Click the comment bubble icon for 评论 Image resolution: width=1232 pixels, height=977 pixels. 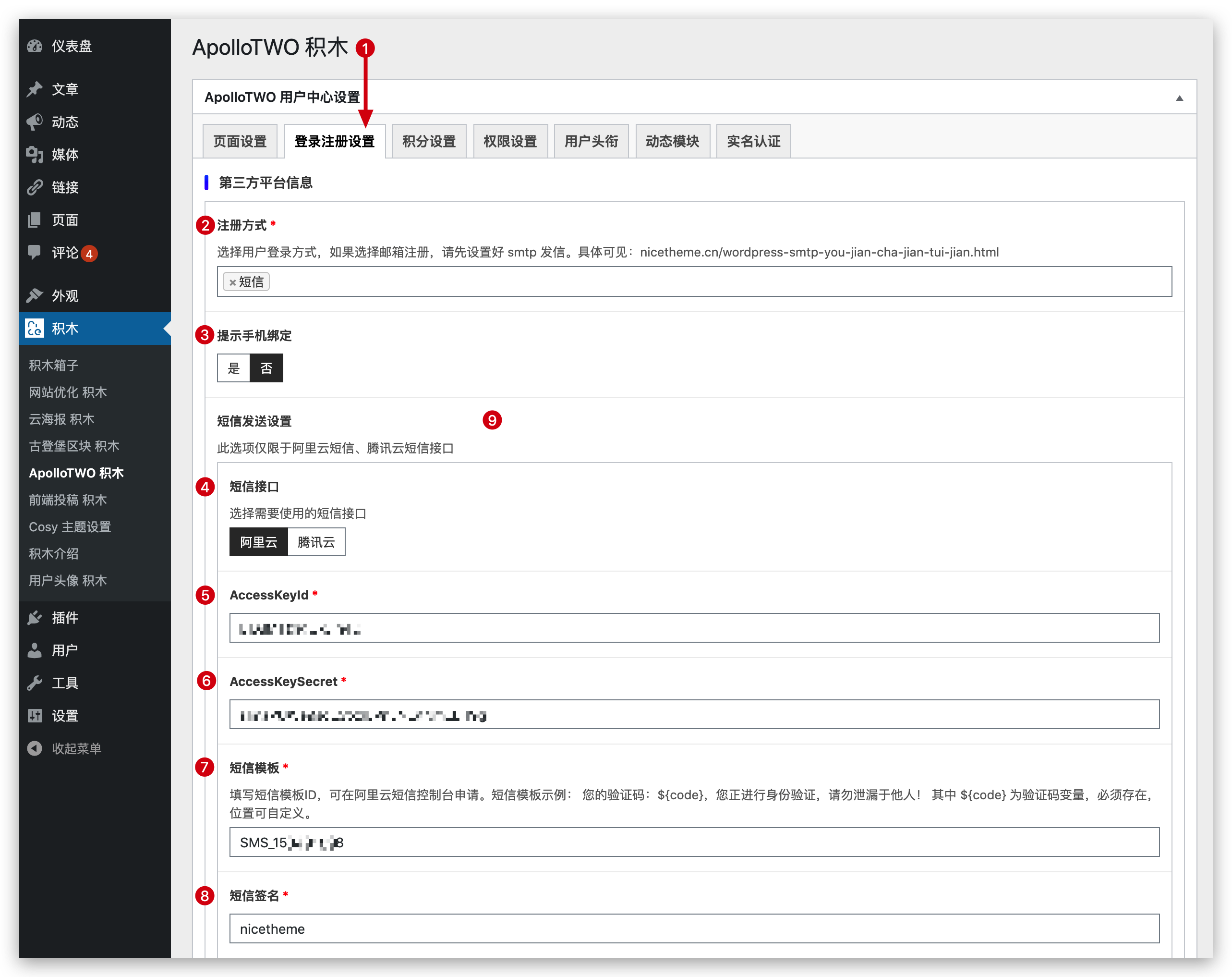pos(35,253)
